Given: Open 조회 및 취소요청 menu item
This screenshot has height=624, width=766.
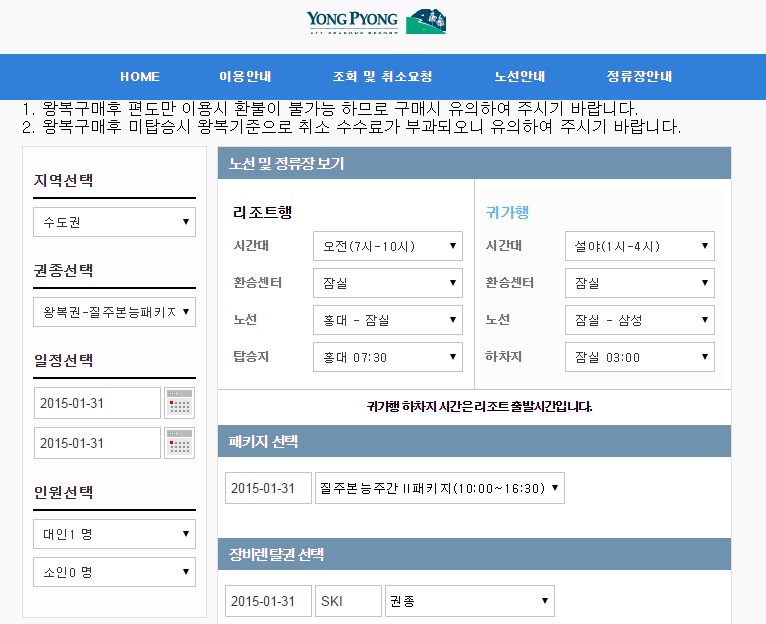Looking at the screenshot, I should tap(383, 76).
